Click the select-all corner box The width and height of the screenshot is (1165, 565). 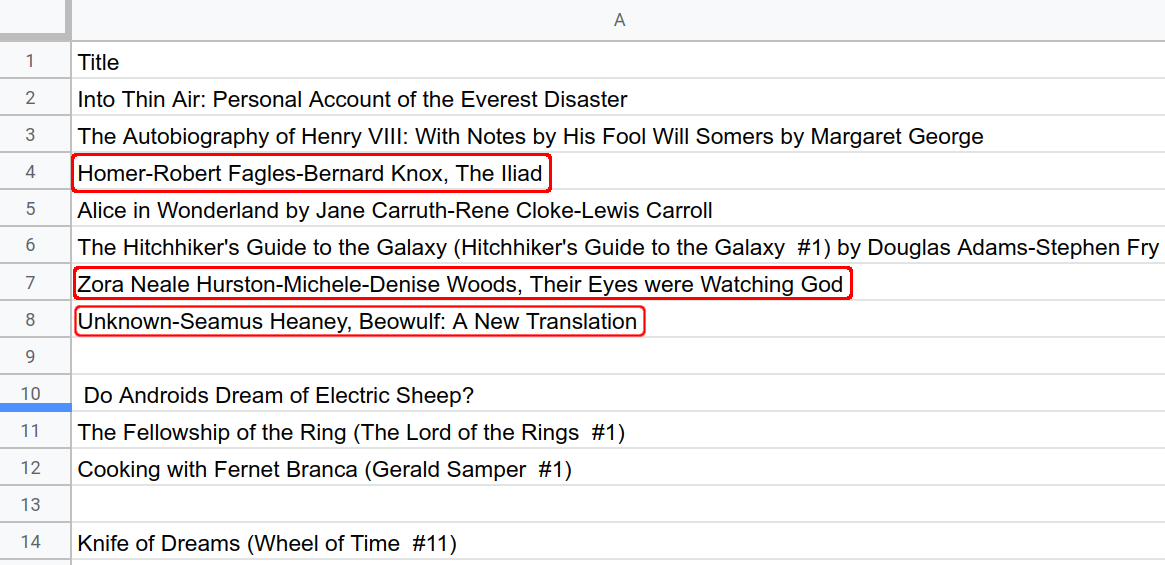pyautogui.click(x=34, y=20)
